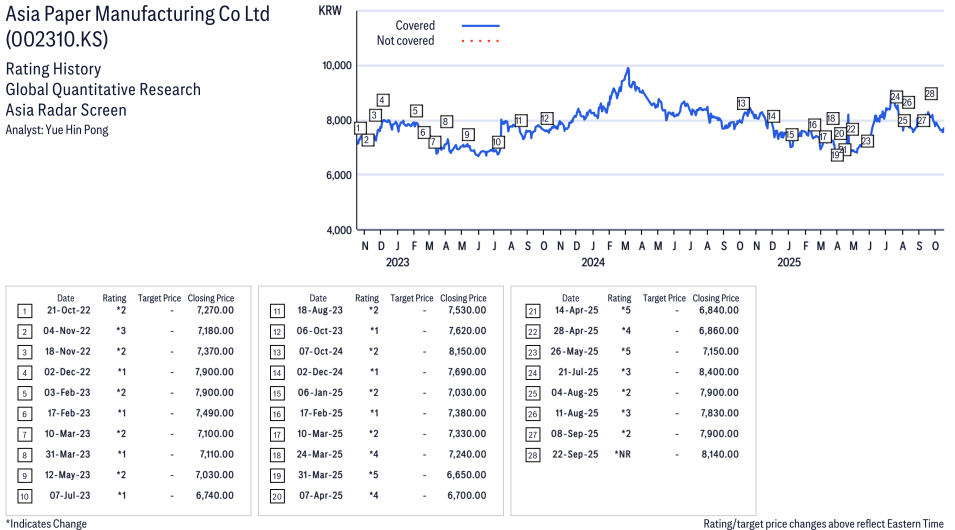The image size is (955, 530).
Task: Click numbered box 11 in second table
Action: (x=277, y=310)
